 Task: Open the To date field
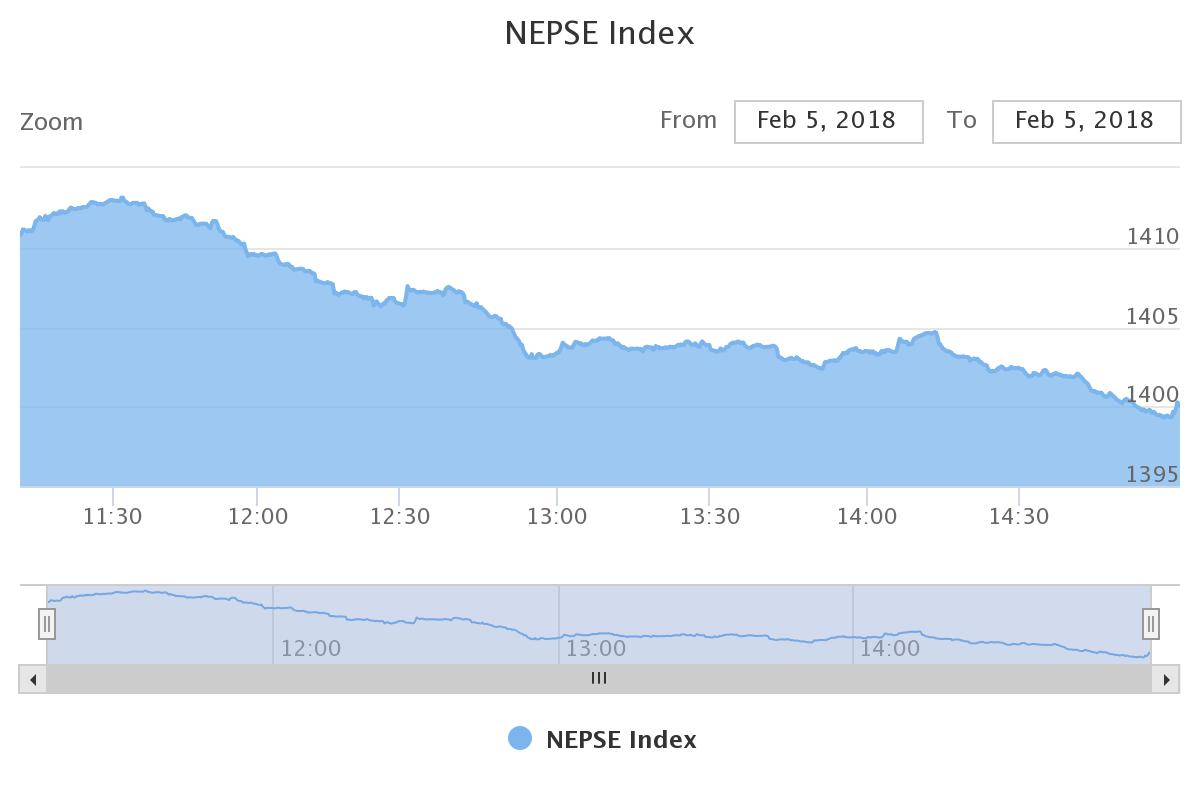pyautogui.click(x=1086, y=121)
